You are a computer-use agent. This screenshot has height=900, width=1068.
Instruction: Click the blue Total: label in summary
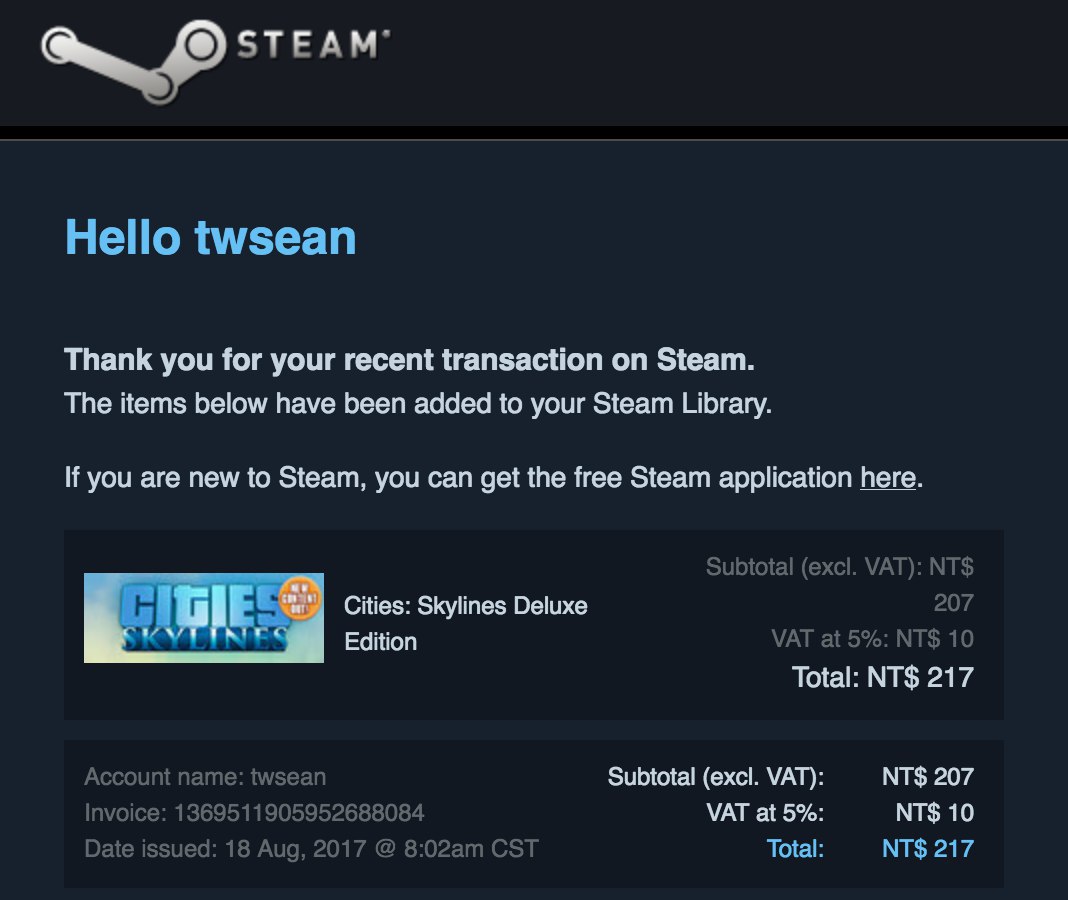[x=795, y=849]
